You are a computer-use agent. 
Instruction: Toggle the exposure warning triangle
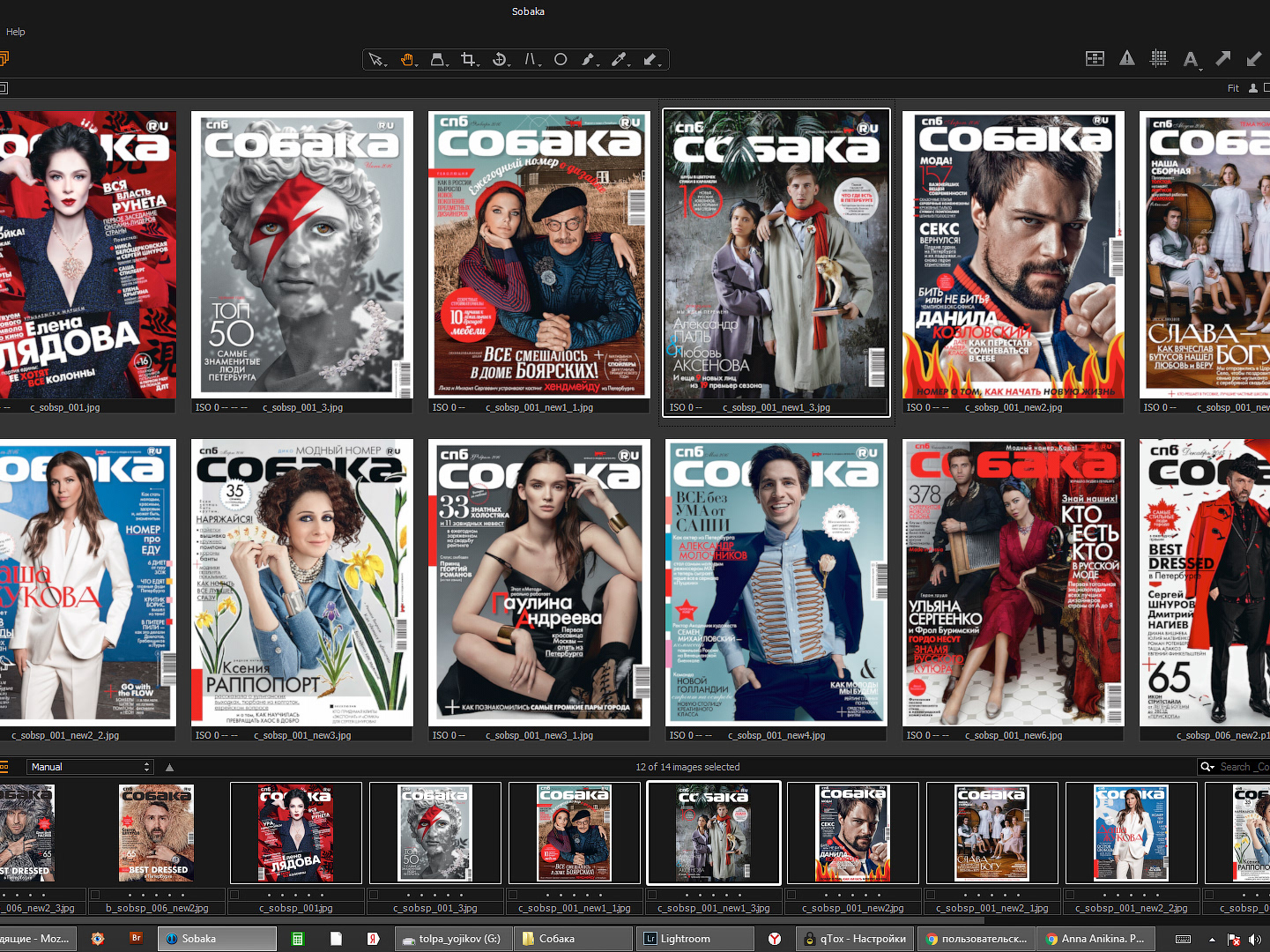[x=1127, y=59]
